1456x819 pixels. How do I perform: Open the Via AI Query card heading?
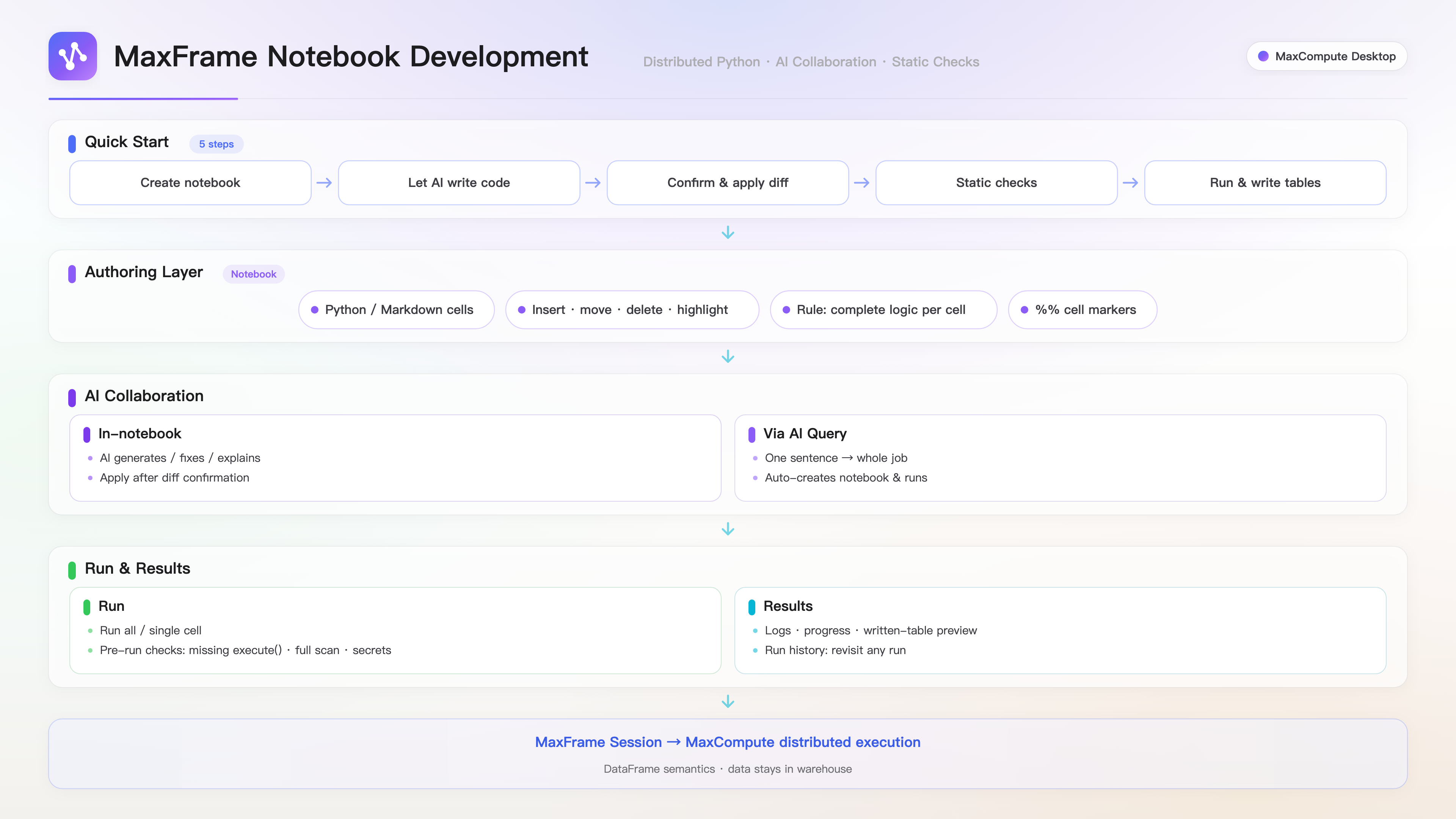pyautogui.click(x=805, y=433)
